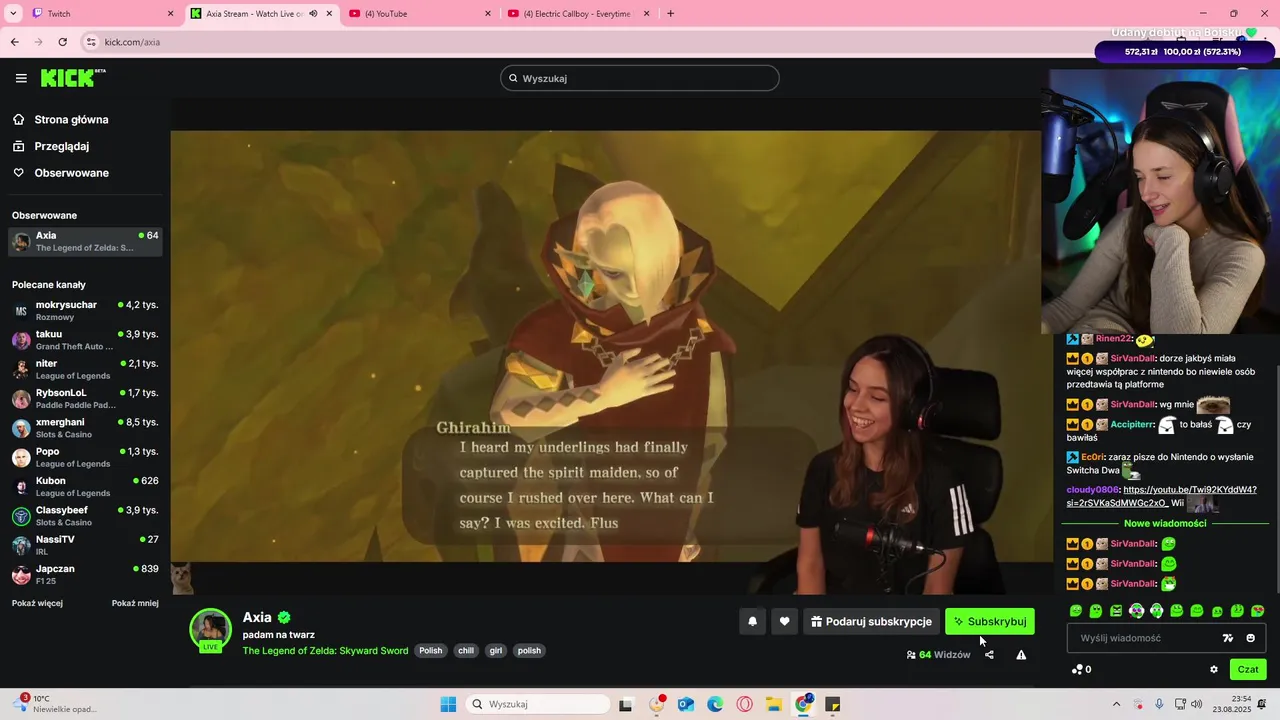Open The Legend of Zelda: Skyward Sword category

tap(325, 651)
